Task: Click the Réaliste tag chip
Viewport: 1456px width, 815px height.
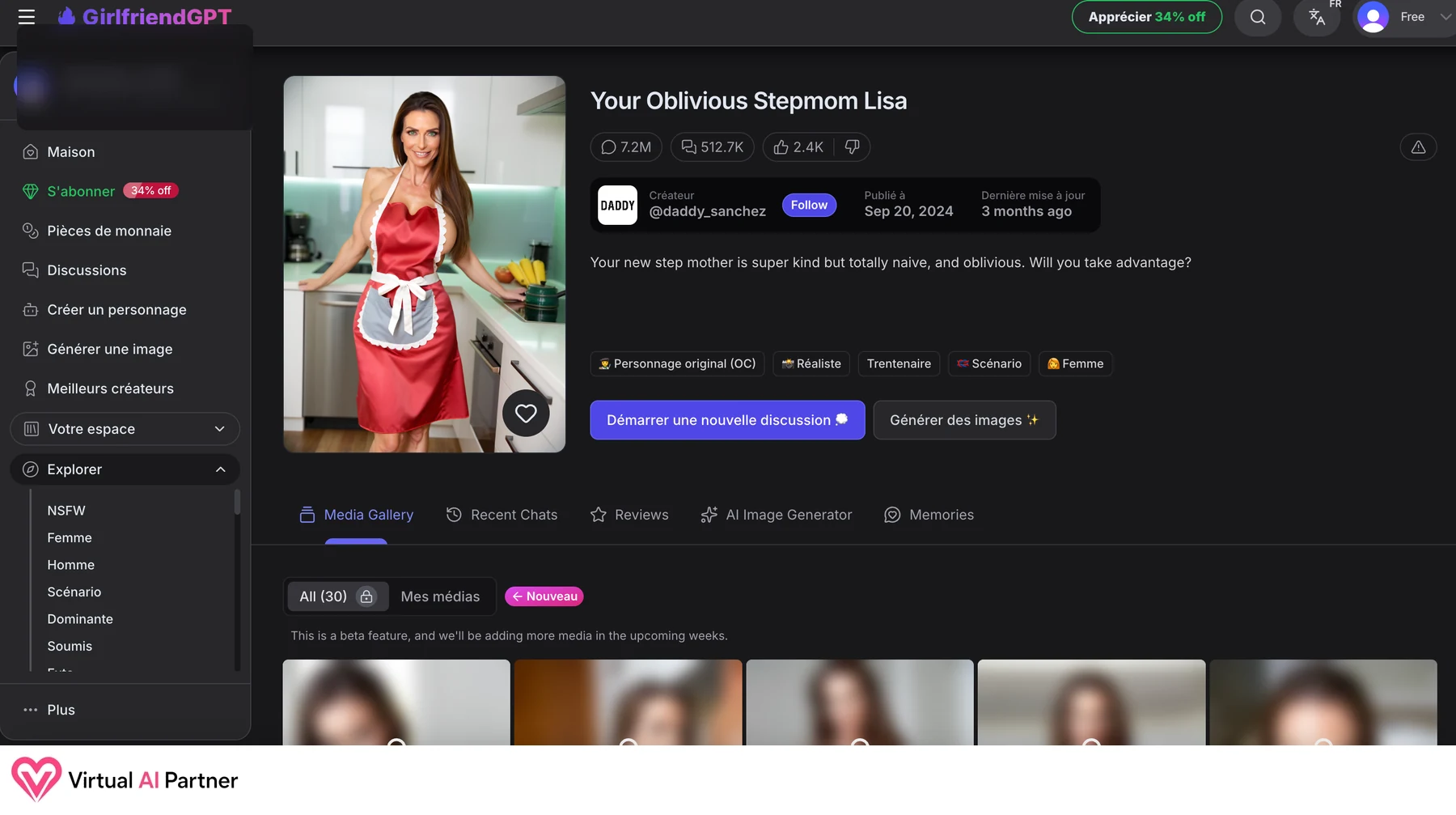Action: 811,364
